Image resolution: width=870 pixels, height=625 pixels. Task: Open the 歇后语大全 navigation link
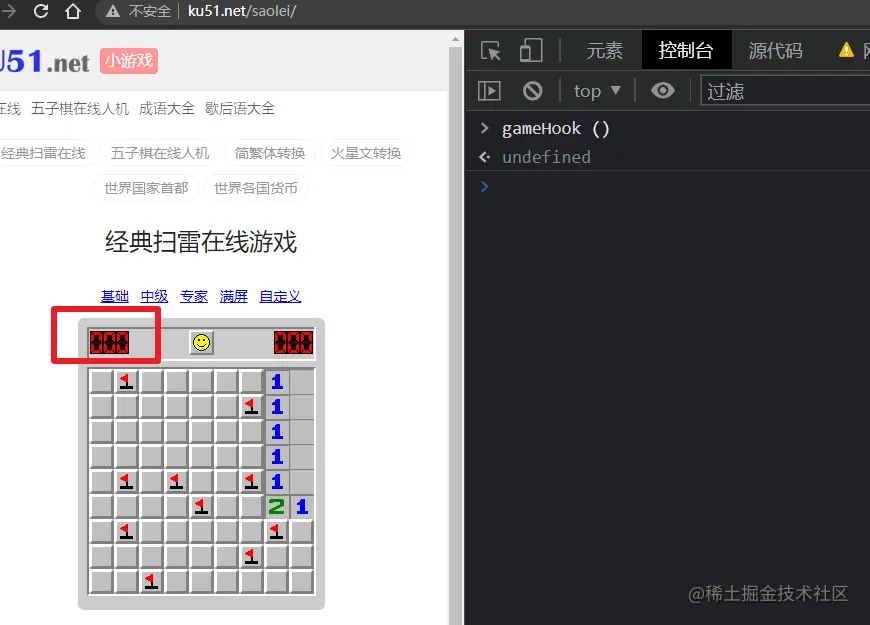coord(240,108)
